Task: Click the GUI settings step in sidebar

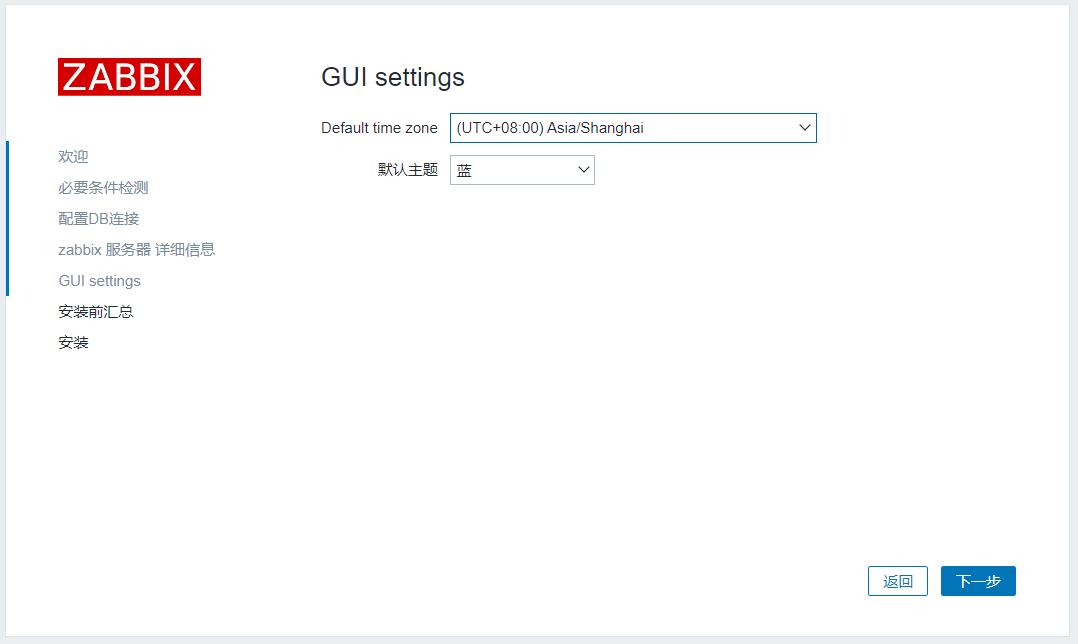Action: [x=99, y=280]
